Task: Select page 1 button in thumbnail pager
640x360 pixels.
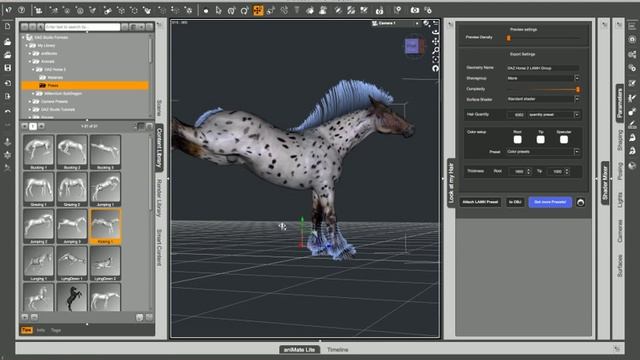Action: (33, 127)
